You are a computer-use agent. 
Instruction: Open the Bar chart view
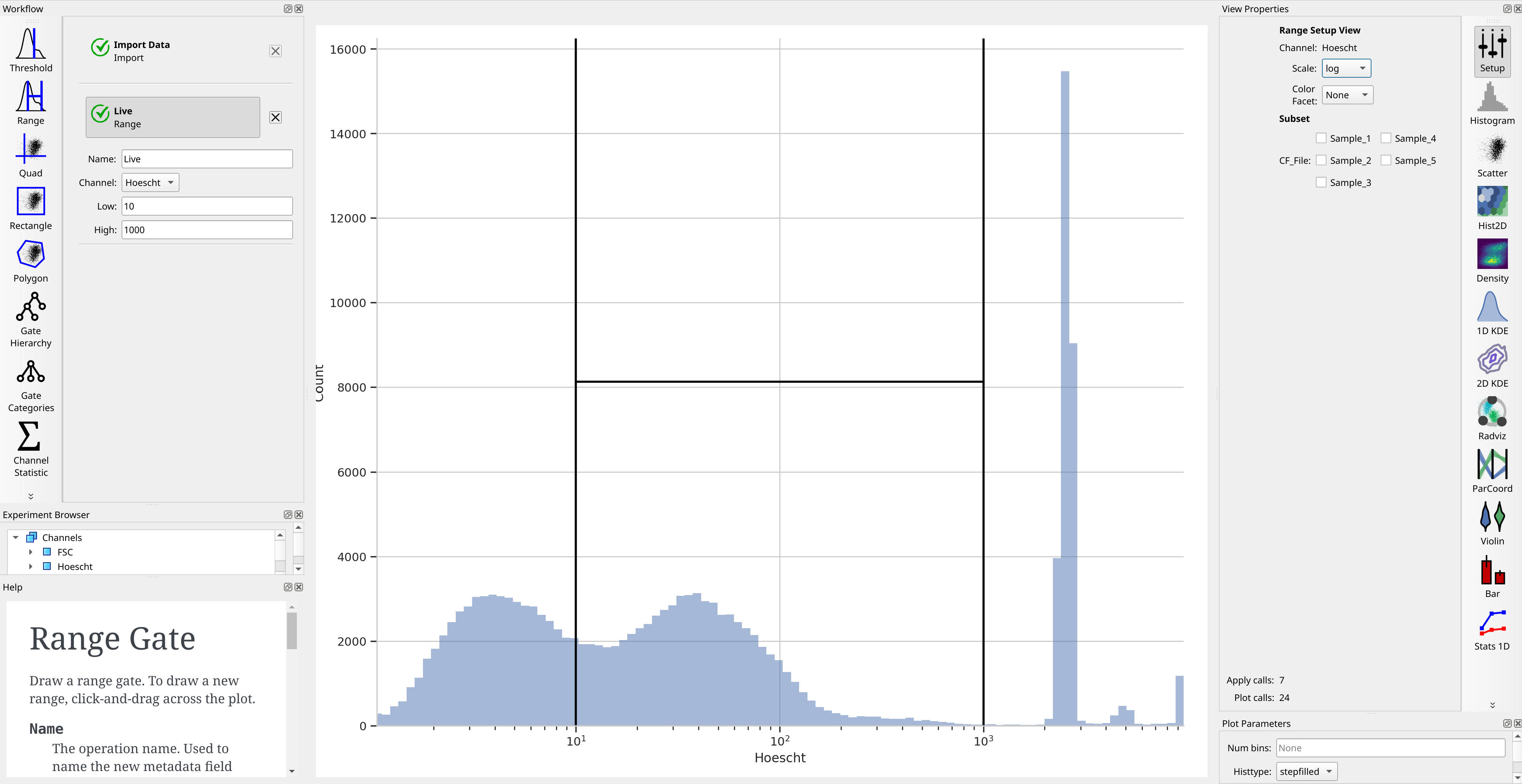click(x=1492, y=576)
